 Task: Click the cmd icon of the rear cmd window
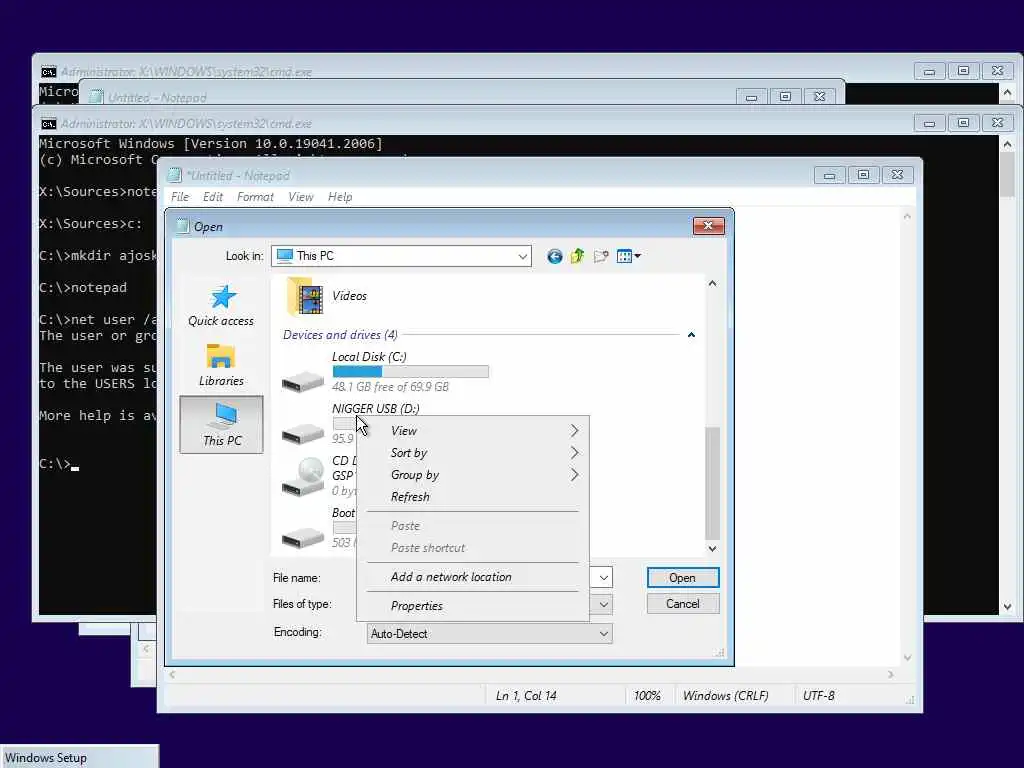(x=48, y=72)
